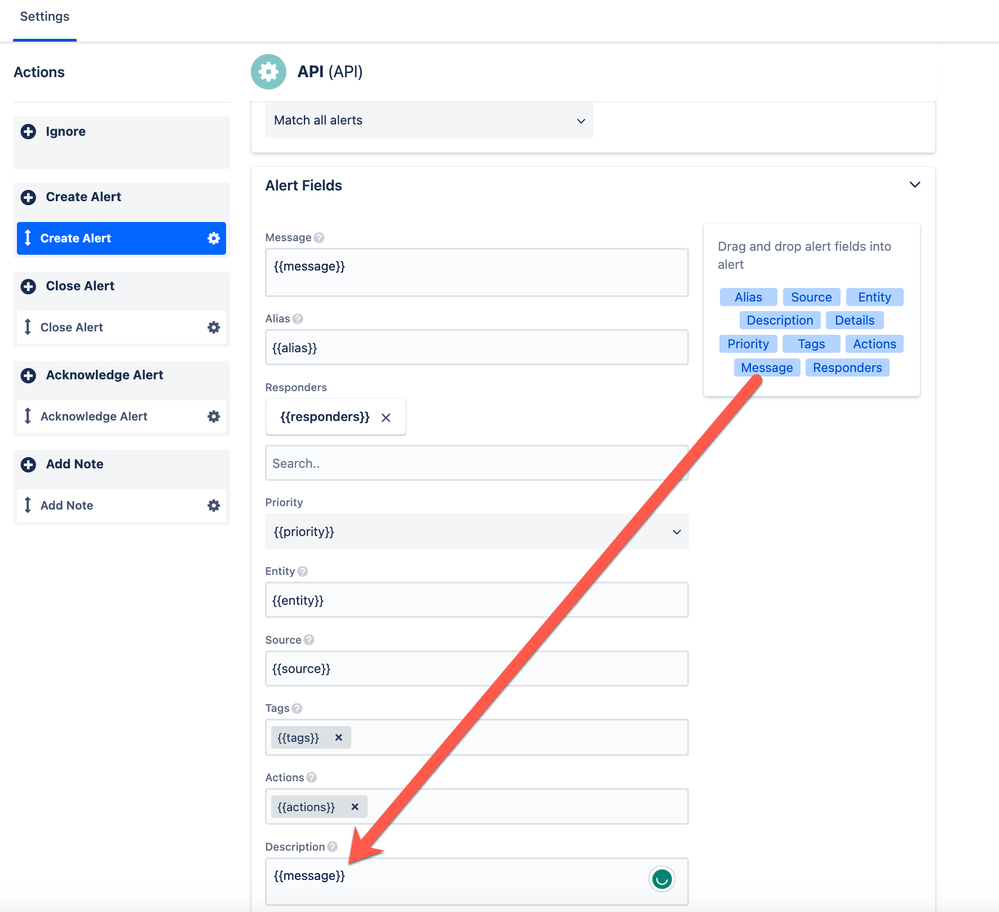Click the Details field chip
The image size is (999, 912).
tap(854, 321)
